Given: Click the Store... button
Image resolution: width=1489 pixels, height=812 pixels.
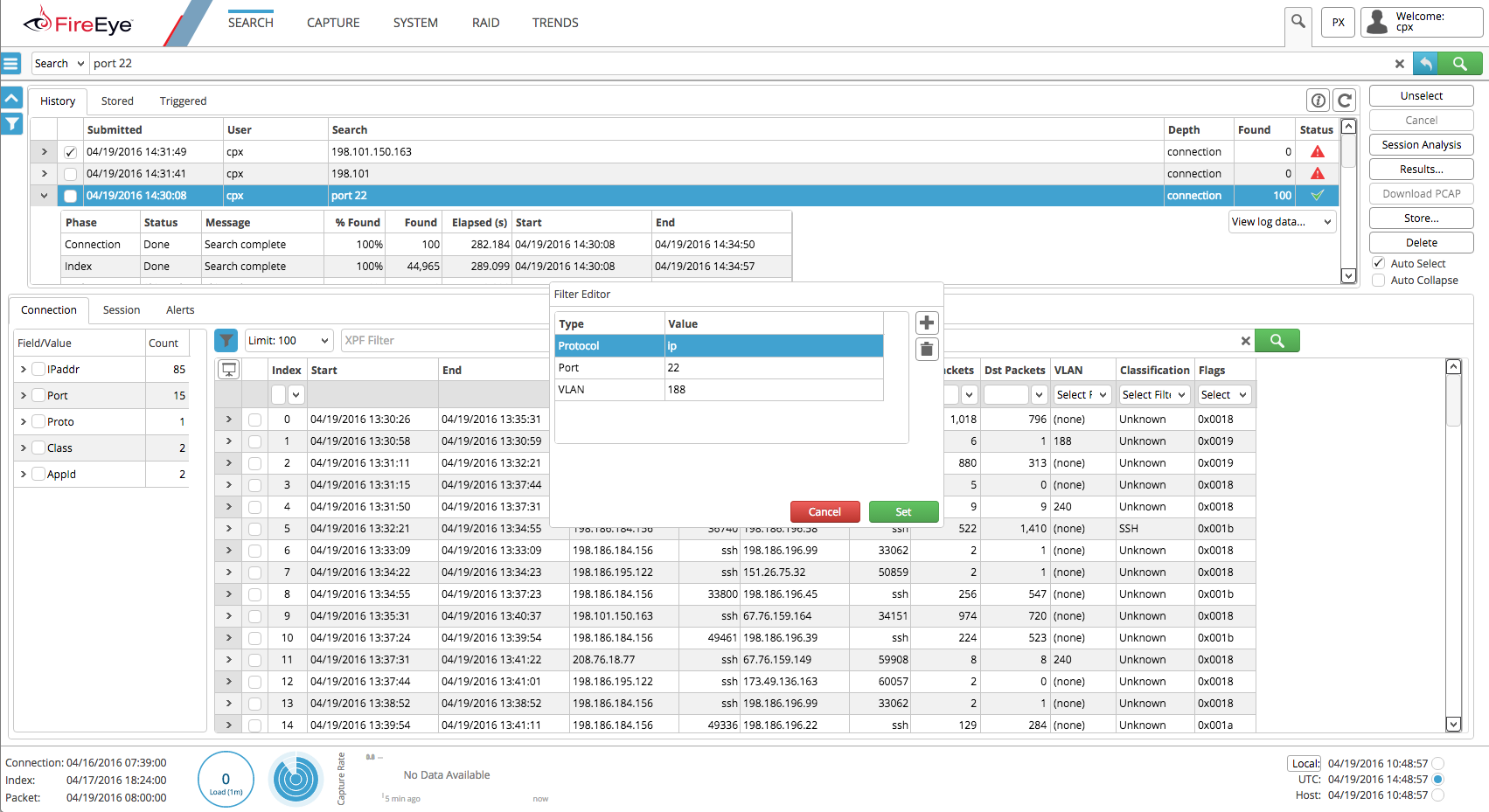Looking at the screenshot, I should 1422,219.
